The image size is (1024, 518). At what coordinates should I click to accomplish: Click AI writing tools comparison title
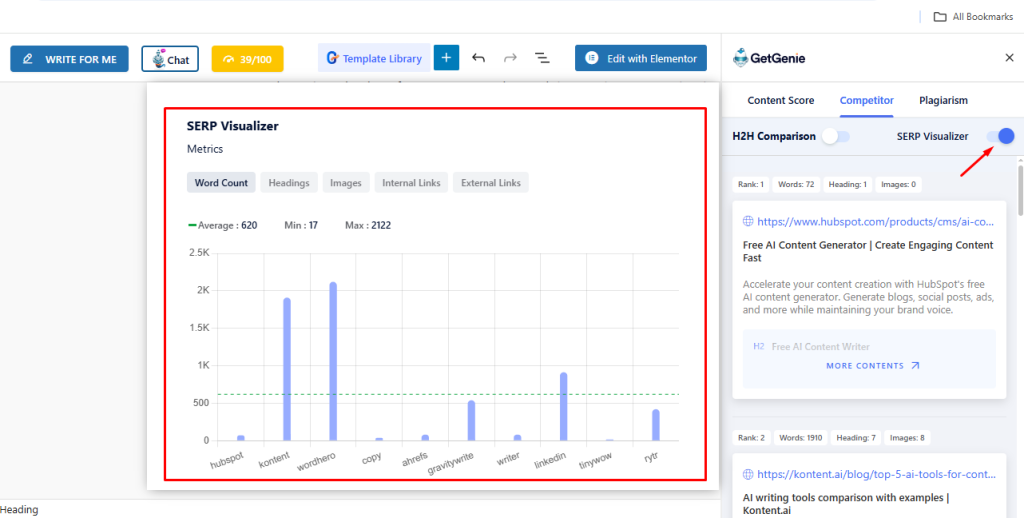click(846, 504)
